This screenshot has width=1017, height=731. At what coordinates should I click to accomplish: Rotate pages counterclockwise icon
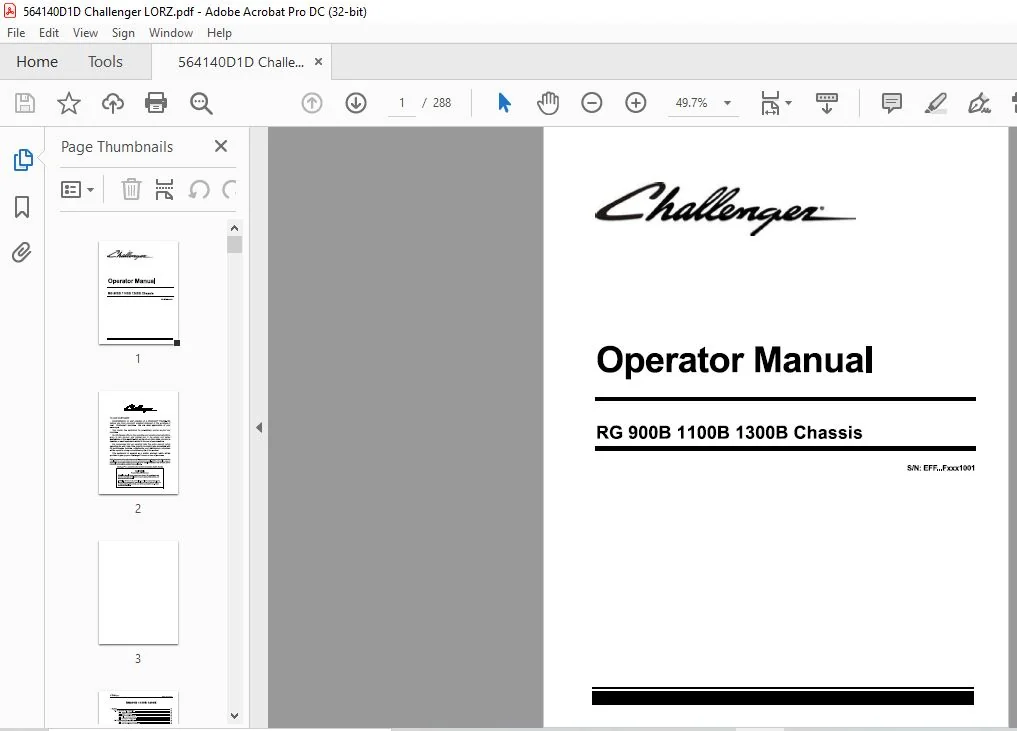pos(199,189)
